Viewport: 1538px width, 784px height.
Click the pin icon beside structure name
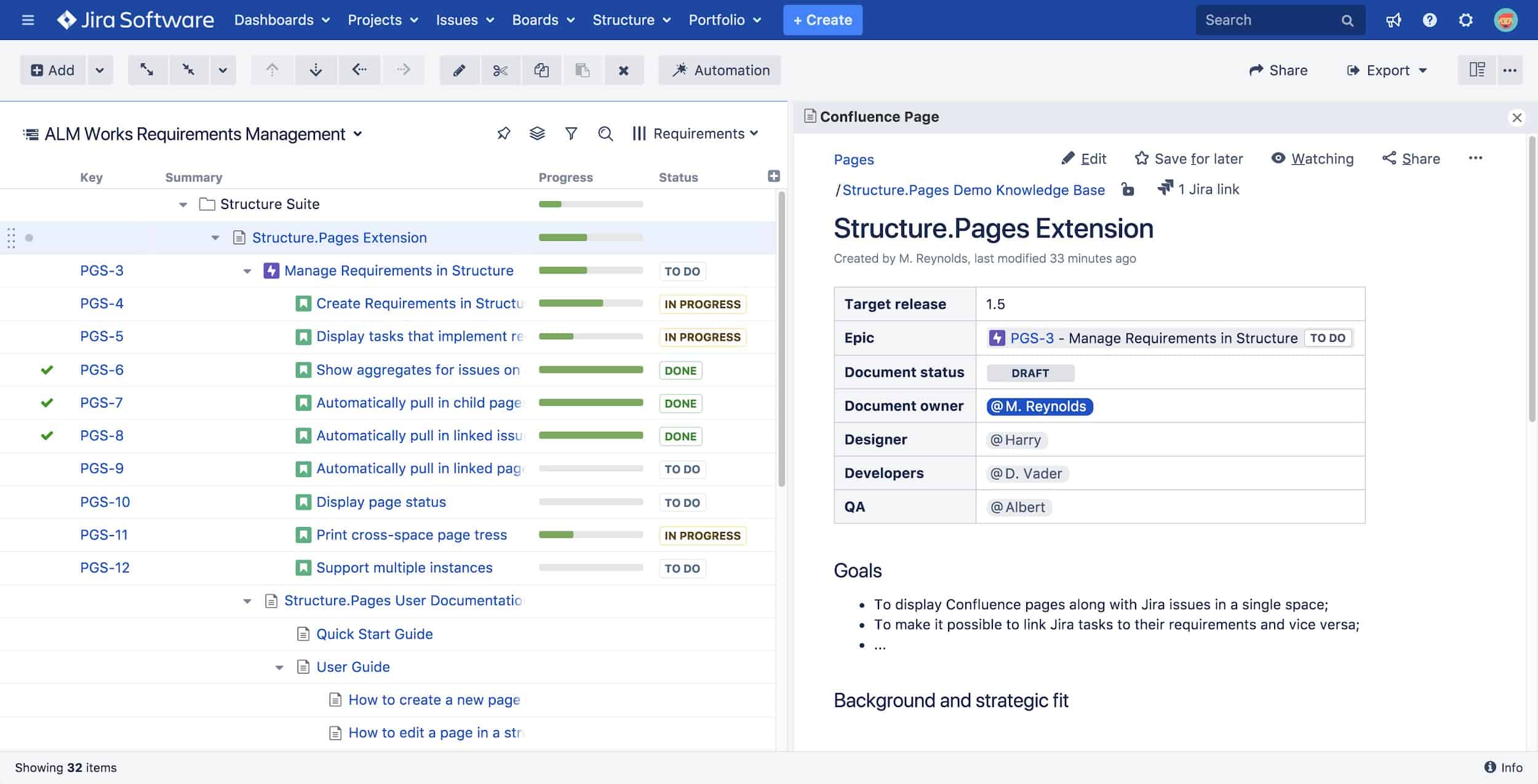point(504,133)
